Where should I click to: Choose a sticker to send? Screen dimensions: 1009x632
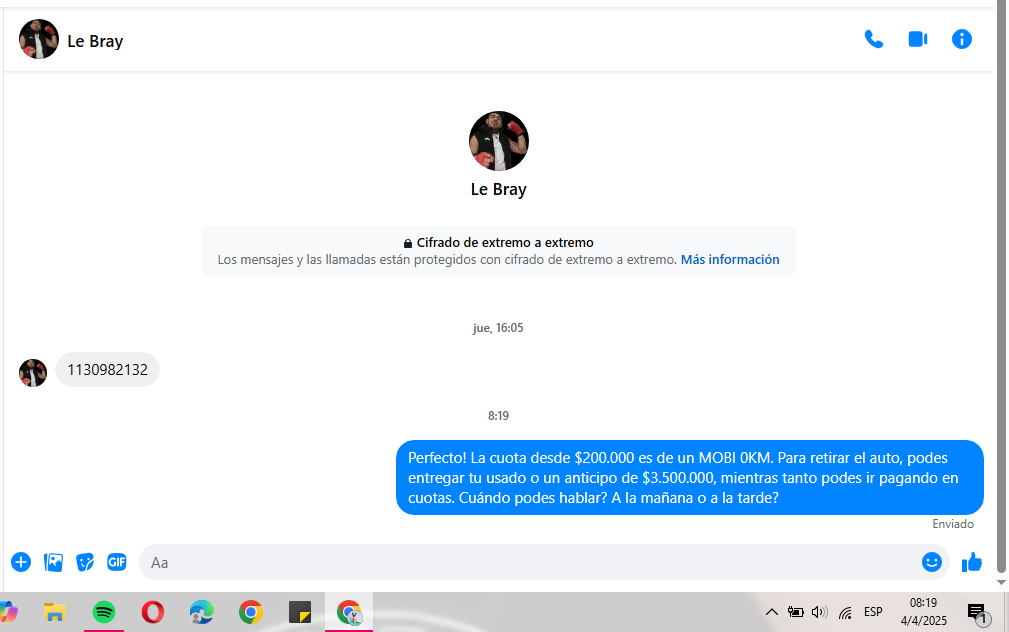click(85, 562)
